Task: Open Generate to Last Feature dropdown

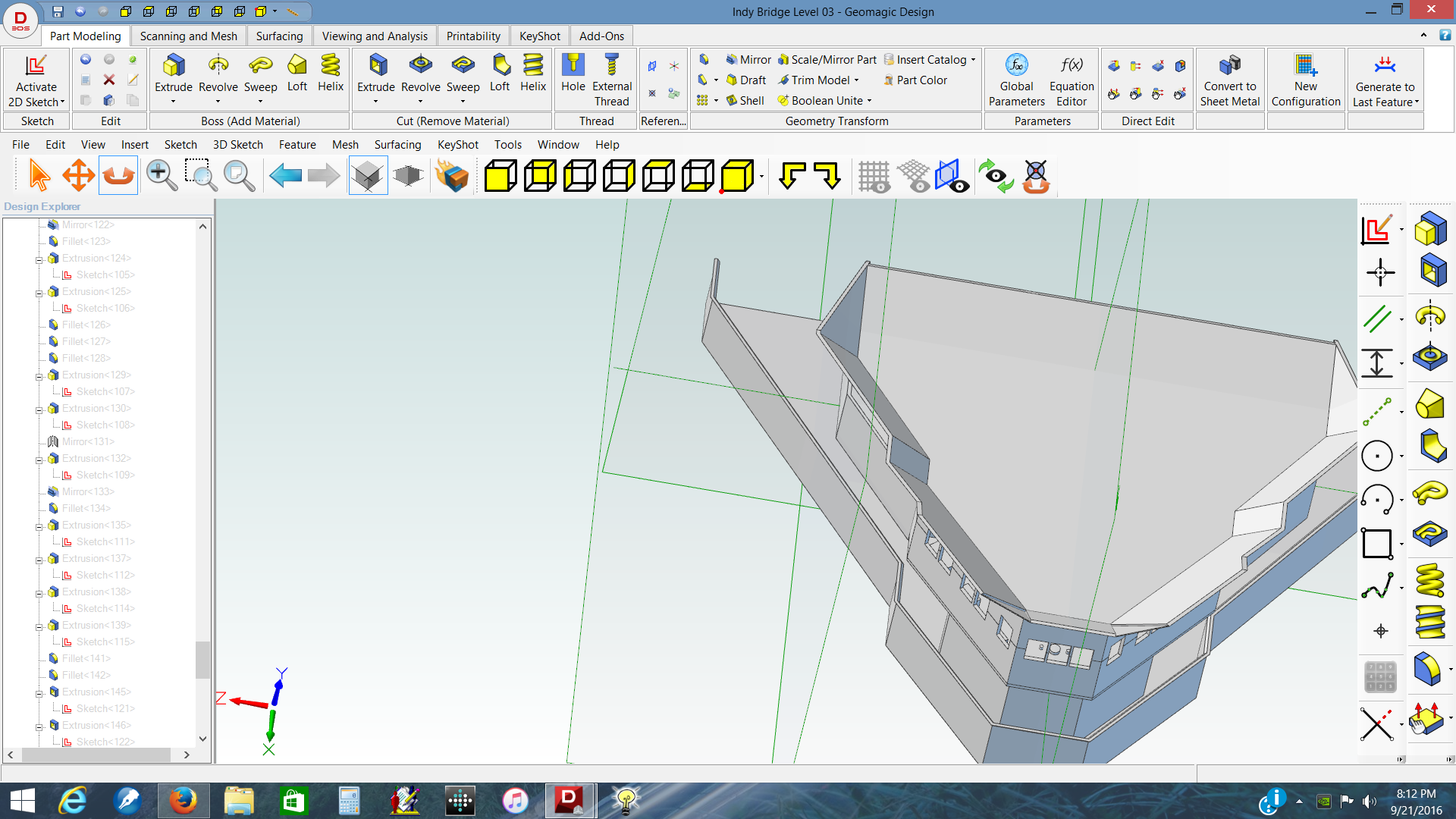Action: 1417,102
